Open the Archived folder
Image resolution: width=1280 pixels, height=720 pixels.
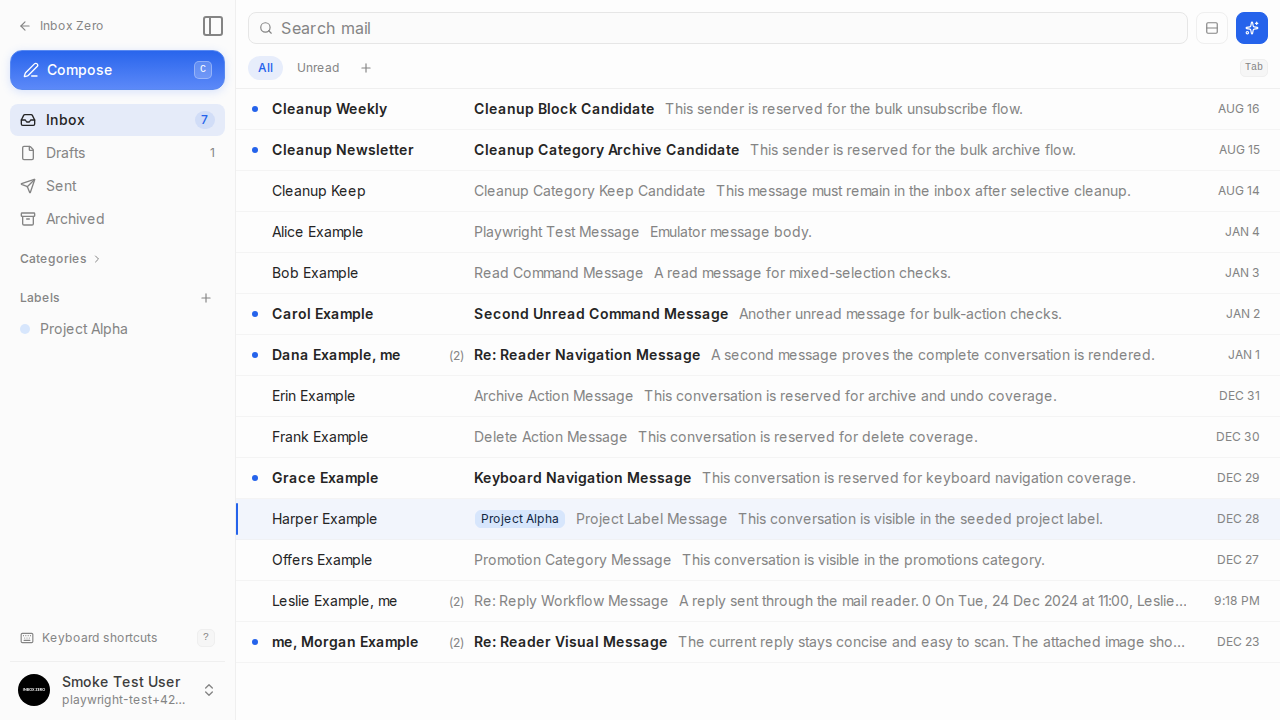[117, 219]
